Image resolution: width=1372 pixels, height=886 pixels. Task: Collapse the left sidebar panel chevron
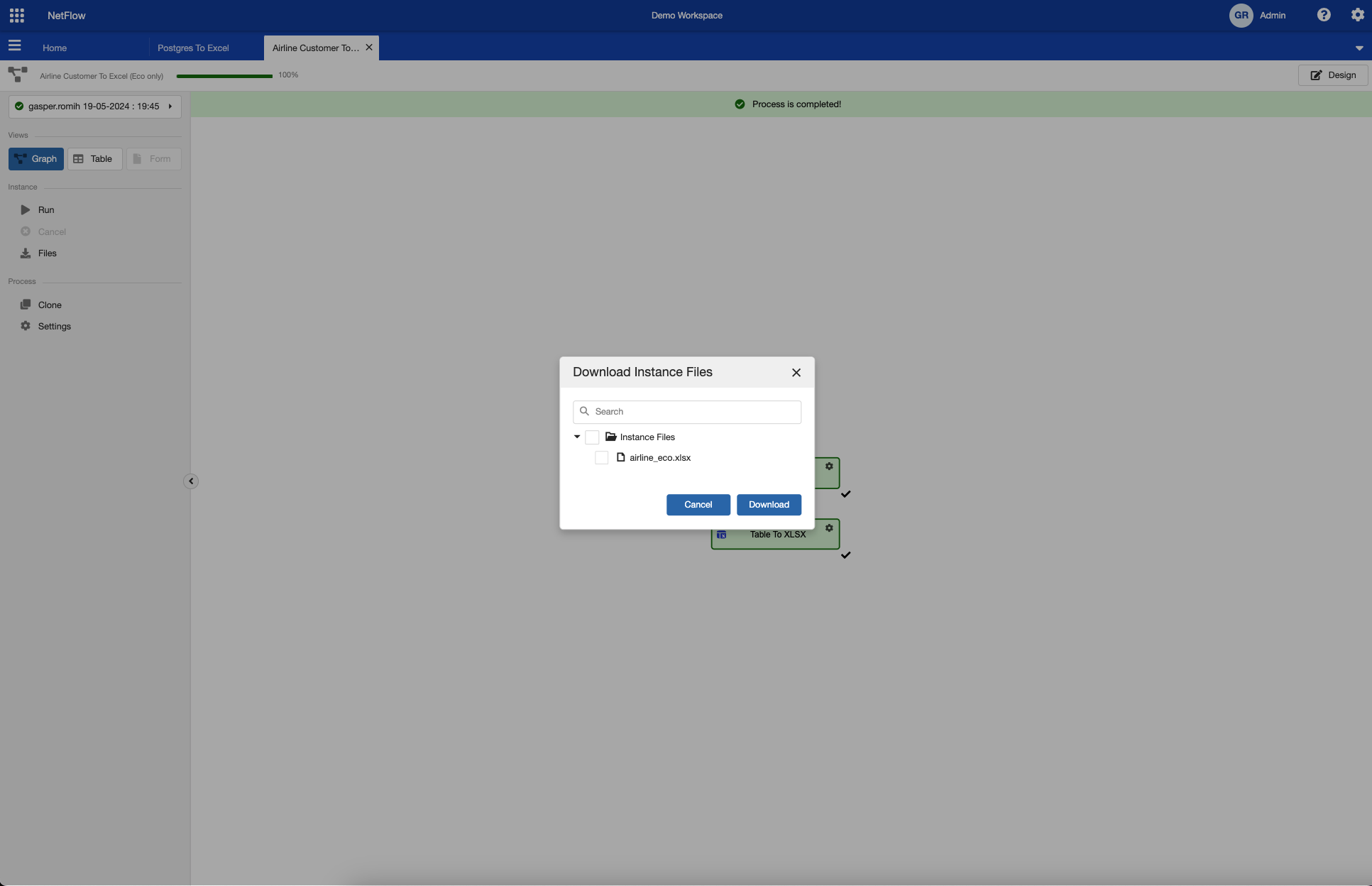click(191, 481)
